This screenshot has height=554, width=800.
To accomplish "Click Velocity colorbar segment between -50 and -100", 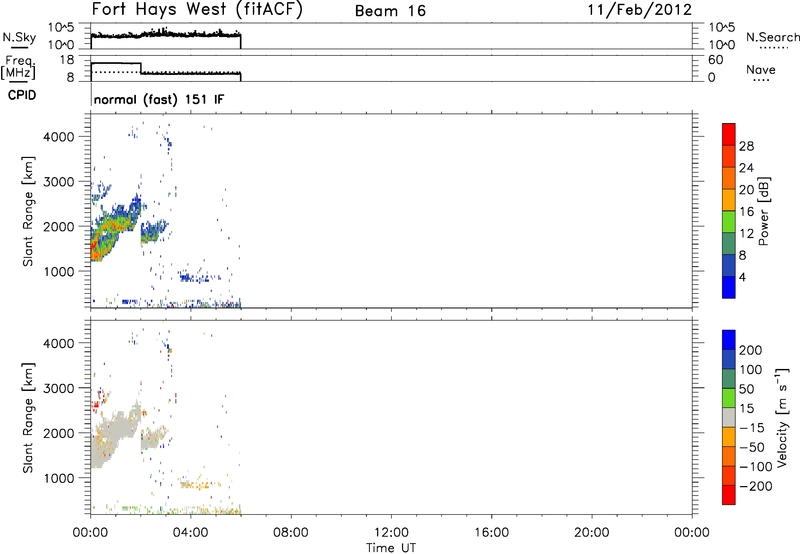I will click(729, 456).
